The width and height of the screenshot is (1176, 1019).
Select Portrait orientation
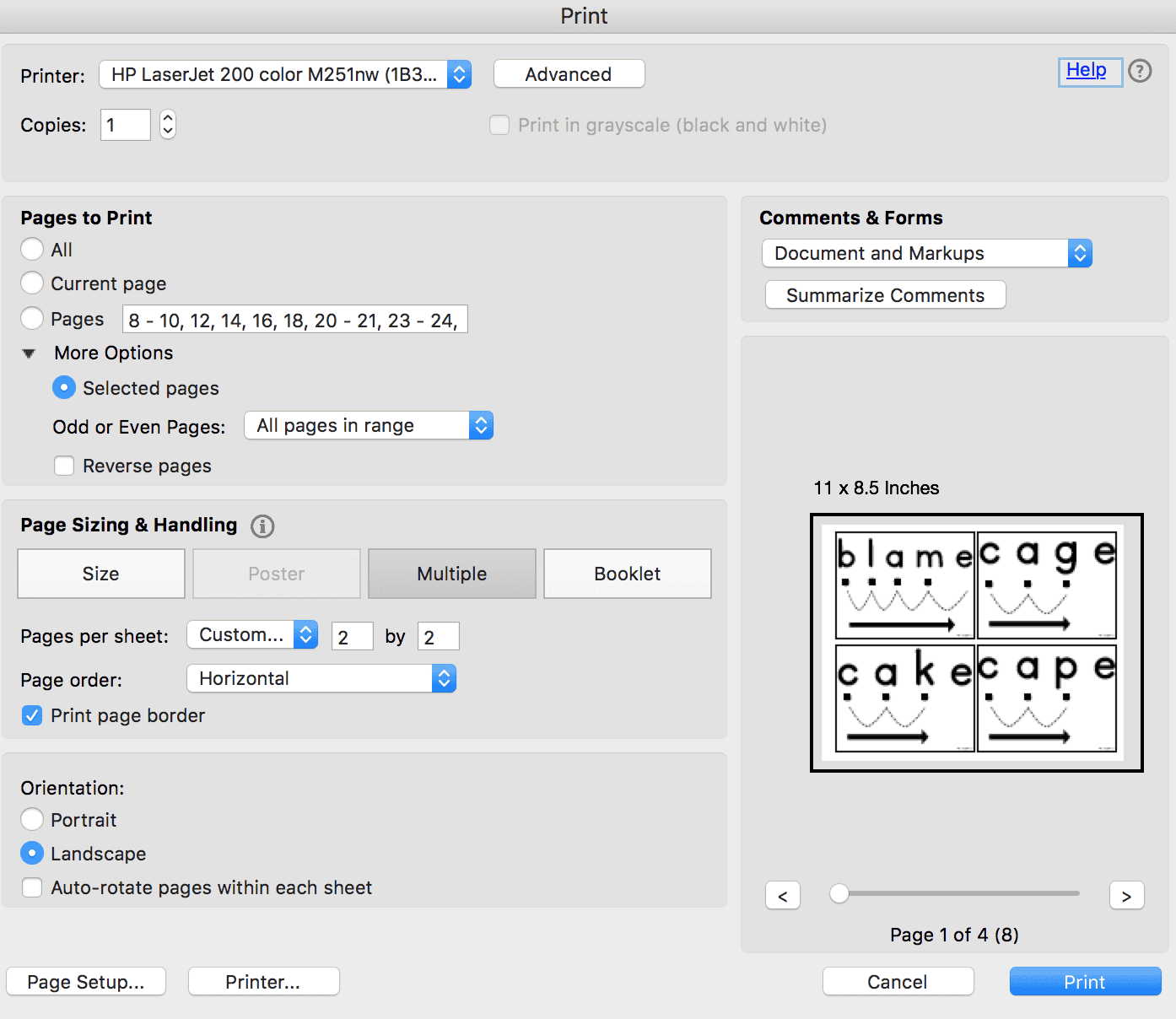click(32, 819)
